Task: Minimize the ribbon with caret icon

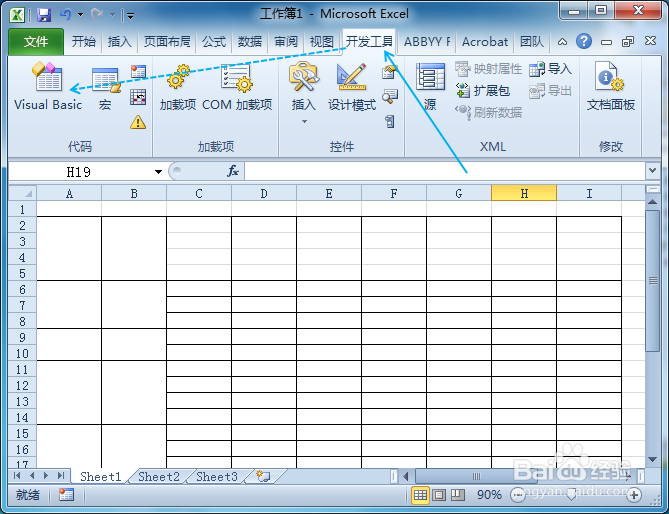Action: [563, 42]
